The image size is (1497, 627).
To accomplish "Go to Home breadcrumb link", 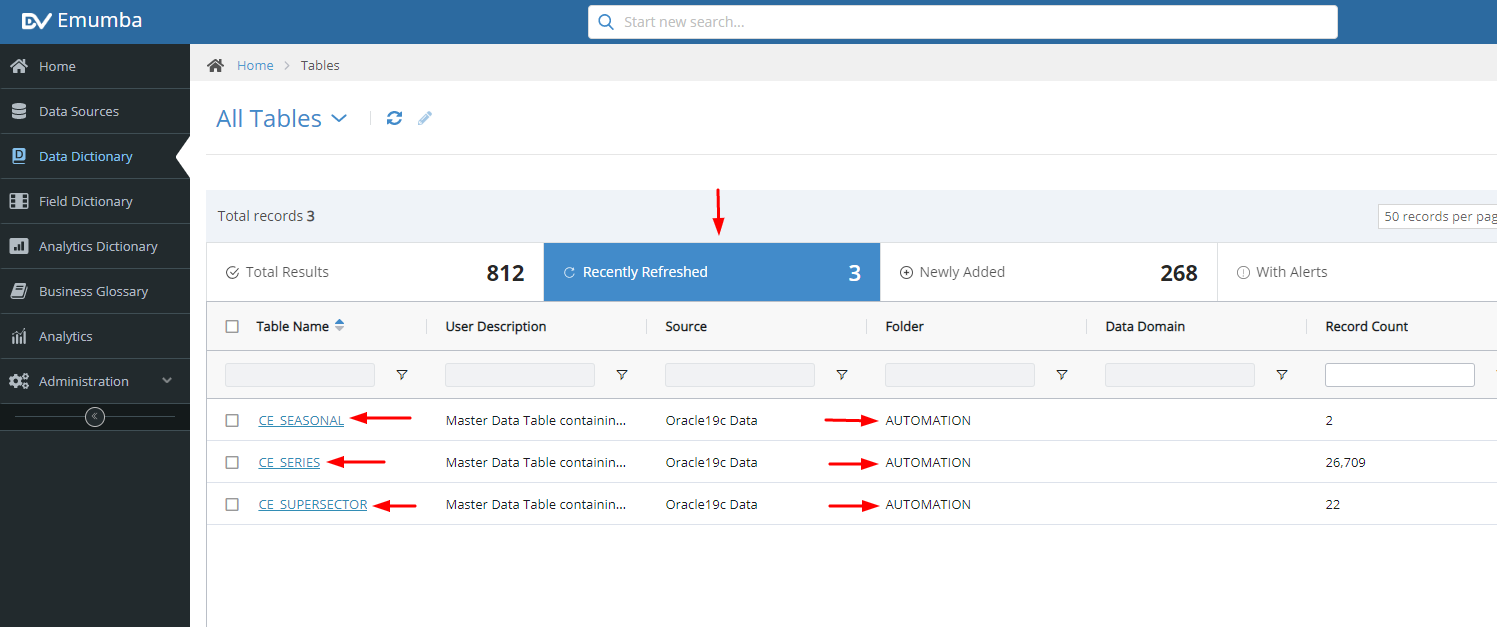I will (x=255, y=65).
